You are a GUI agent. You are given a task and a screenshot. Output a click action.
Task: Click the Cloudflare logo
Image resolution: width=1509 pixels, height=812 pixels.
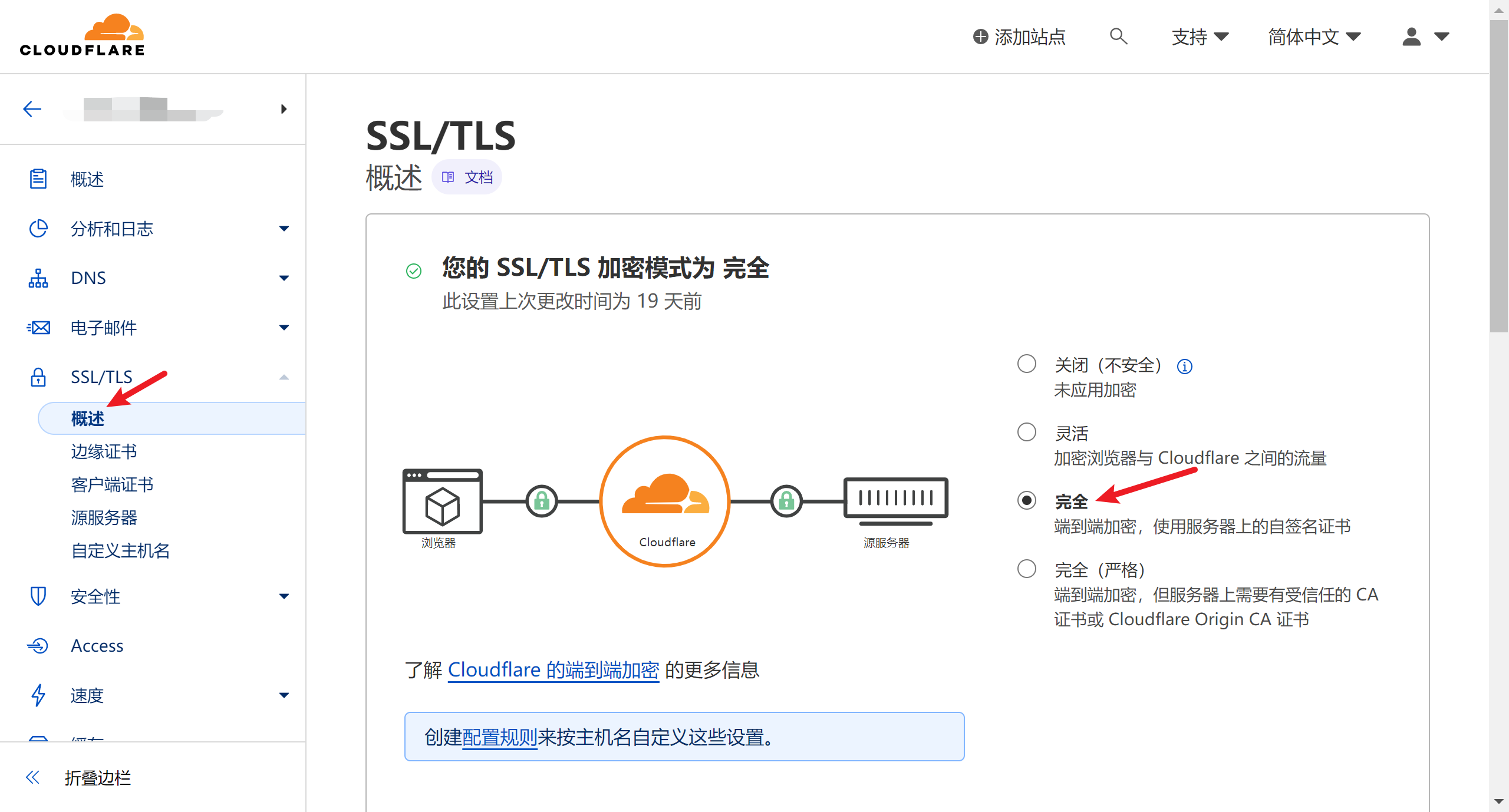(83, 35)
